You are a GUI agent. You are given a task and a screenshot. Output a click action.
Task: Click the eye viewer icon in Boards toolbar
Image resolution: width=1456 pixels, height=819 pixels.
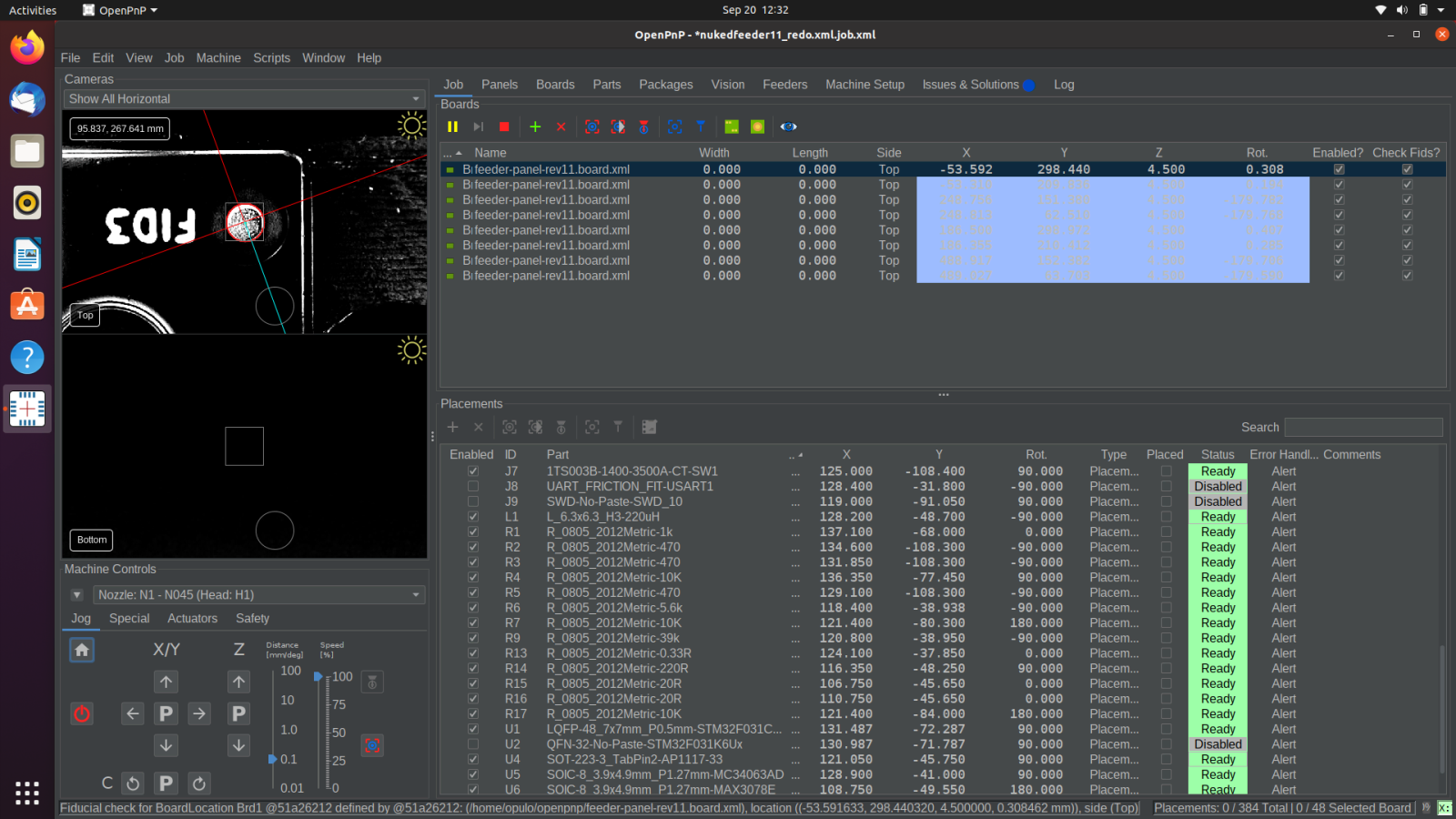788,126
